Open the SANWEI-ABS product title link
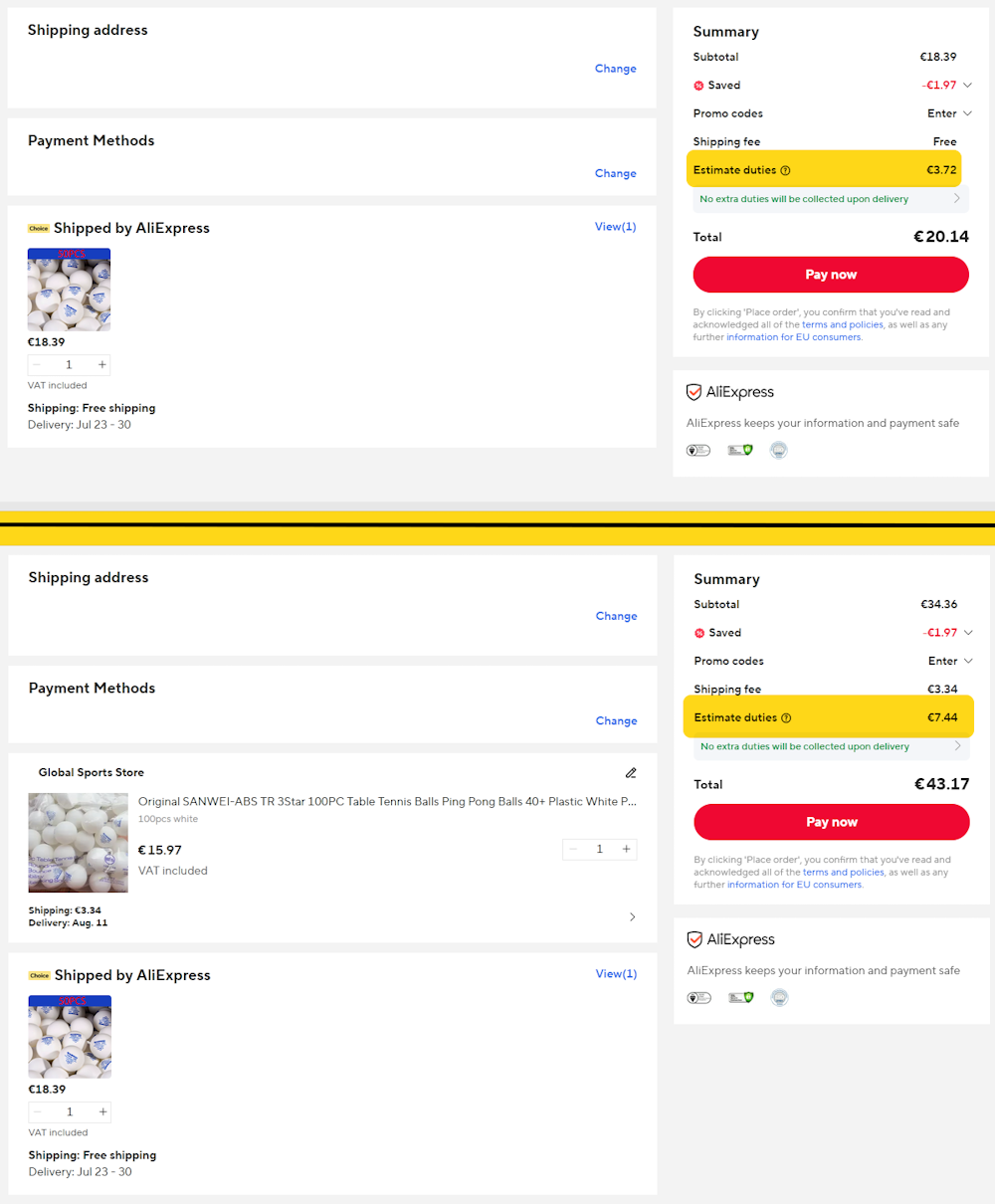995x1204 pixels. pyautogui.click(x=387, y=801)
